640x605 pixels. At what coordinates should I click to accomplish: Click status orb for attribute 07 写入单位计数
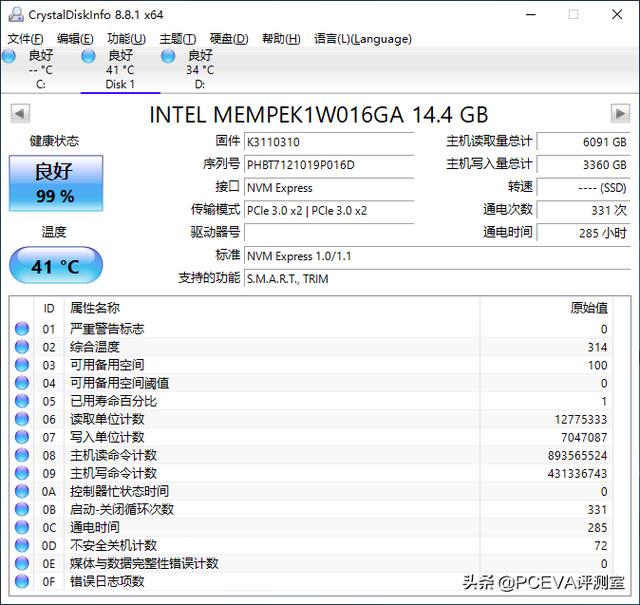[x=22, y=437]
